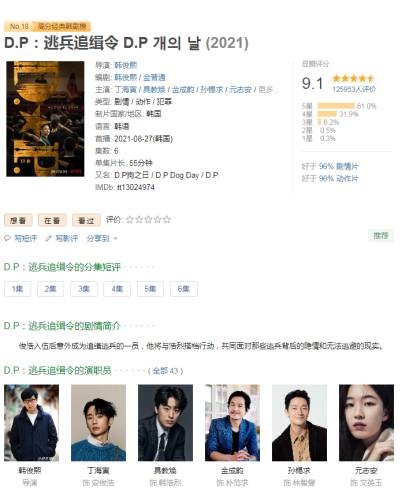Click the pencil icon for writing a review
This screenshot has width=413, height=500.
click(49, 239)
